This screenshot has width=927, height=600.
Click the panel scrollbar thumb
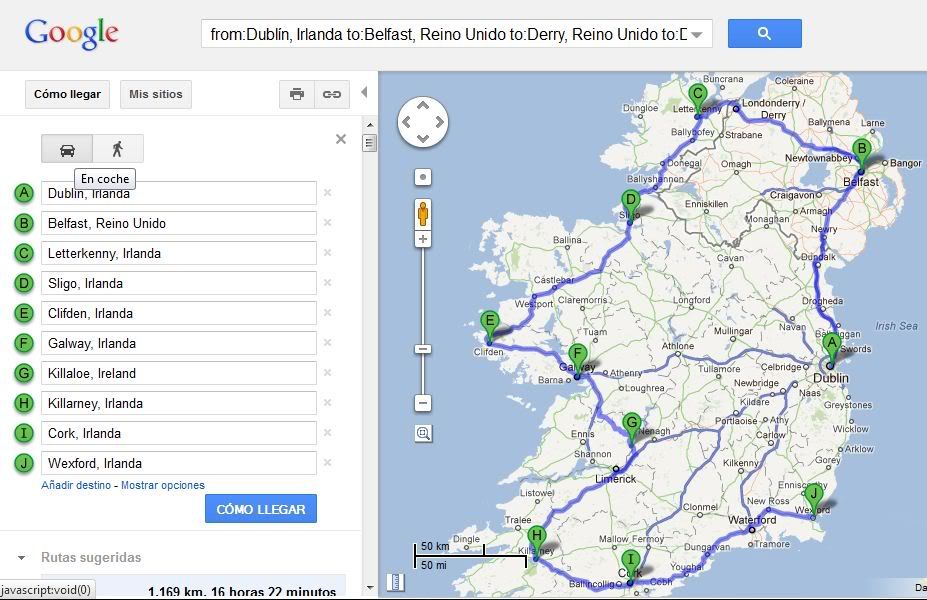370,143
